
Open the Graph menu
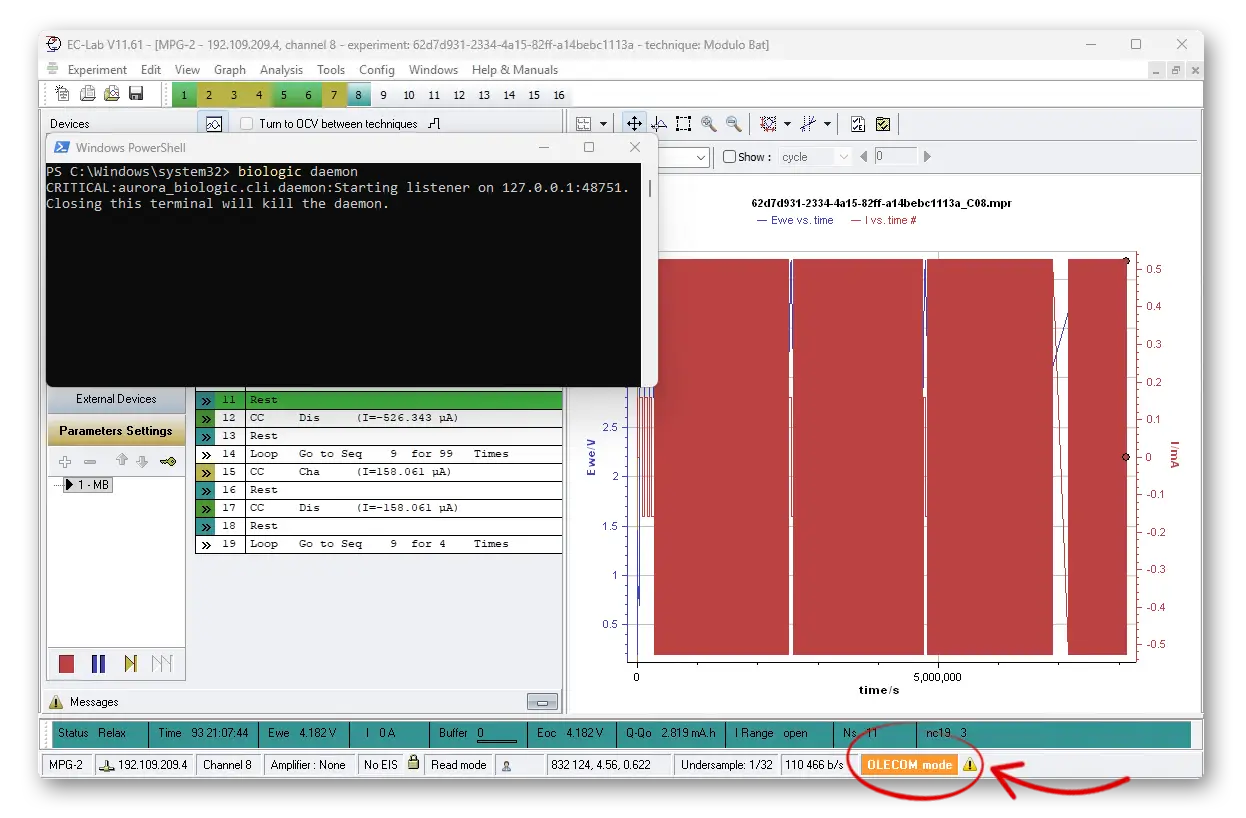(x=230, y=70)
